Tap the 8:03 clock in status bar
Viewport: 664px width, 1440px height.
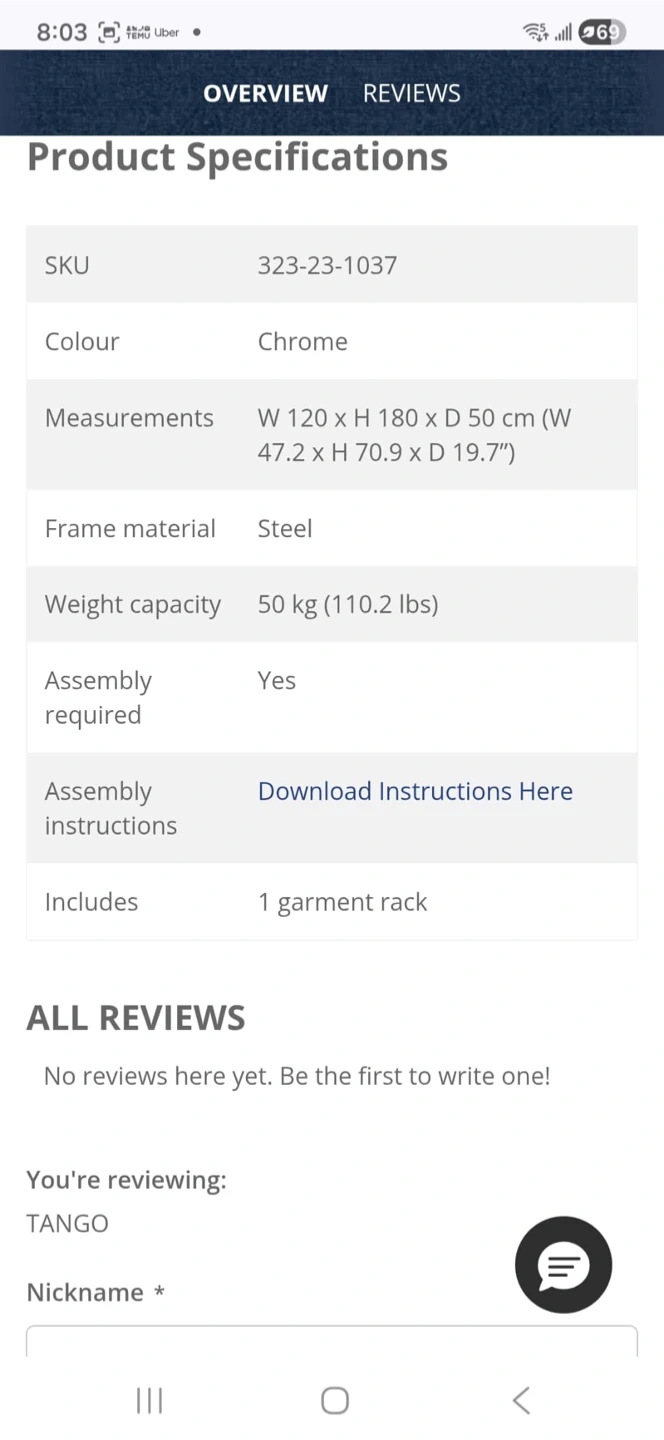62,32
